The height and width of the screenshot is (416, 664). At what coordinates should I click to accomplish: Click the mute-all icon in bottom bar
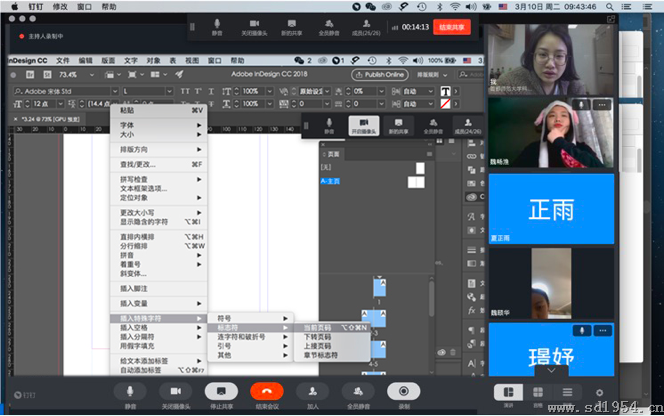click(358, 393)
